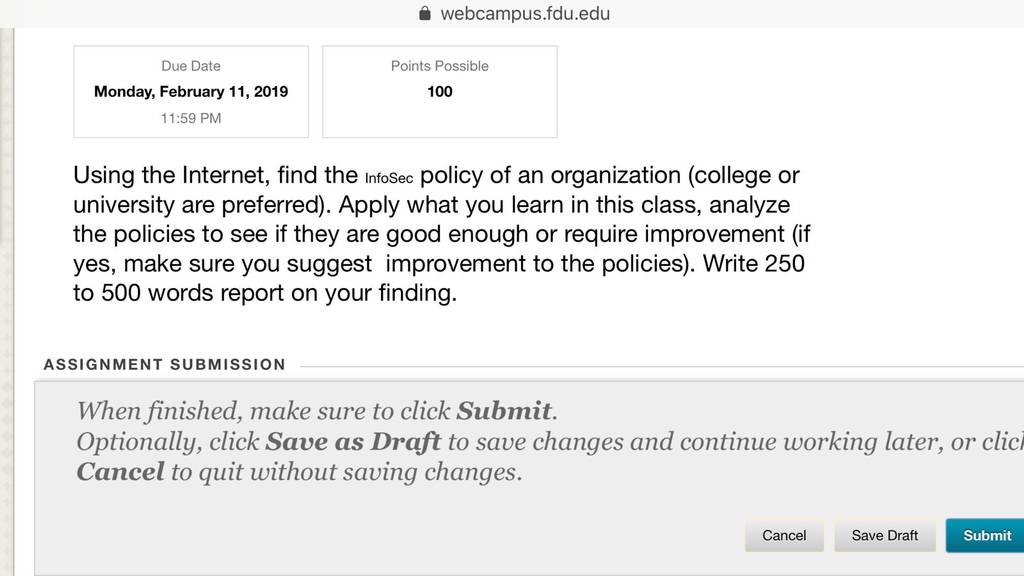Click the 11:59 PM due time
Screen dimensions: 1024x576
(x=191, y=118)
